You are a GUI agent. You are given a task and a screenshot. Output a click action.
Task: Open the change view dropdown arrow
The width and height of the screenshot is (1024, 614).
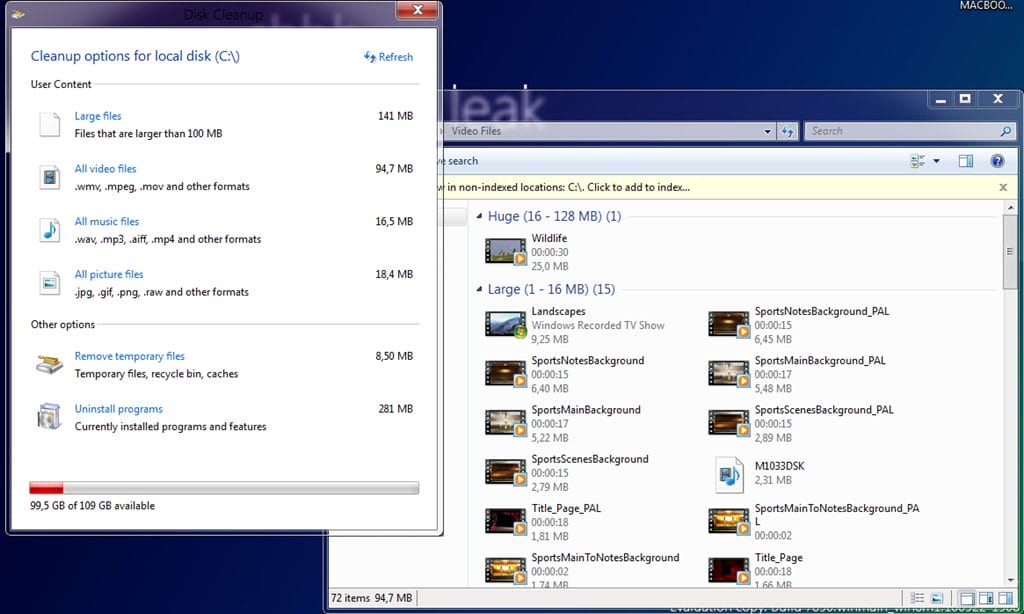pyautogui.click(x=937, y=161)
